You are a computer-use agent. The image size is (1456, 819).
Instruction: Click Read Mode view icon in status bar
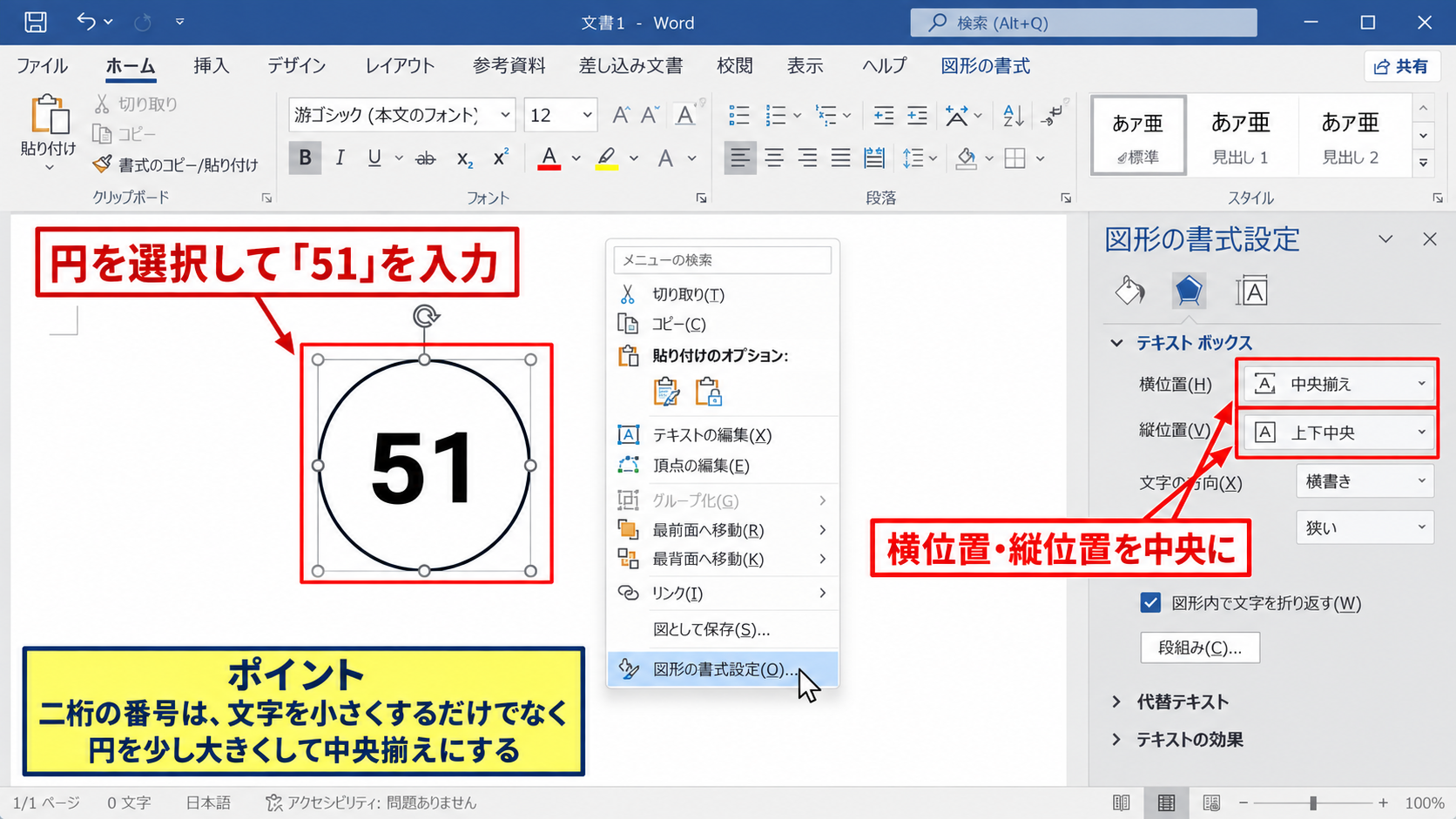(1122, 802)
